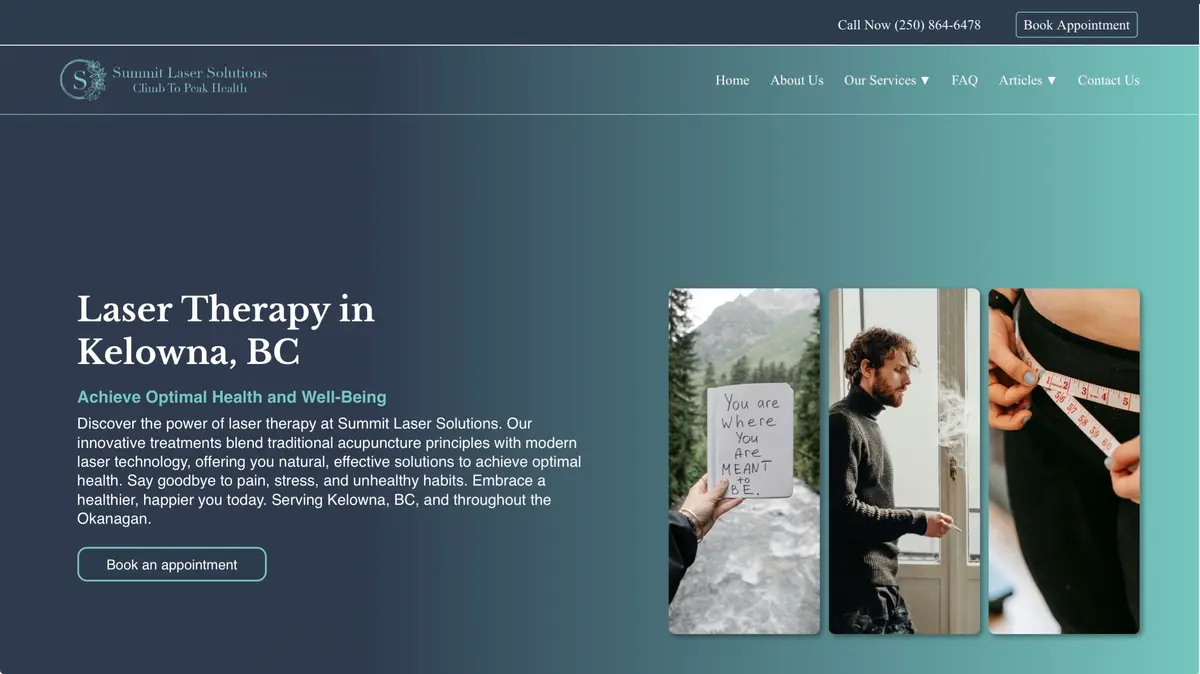Click the Achieve Optimal Health subheading
This screenshot has width=1200, height=674.
click(232, 397)
